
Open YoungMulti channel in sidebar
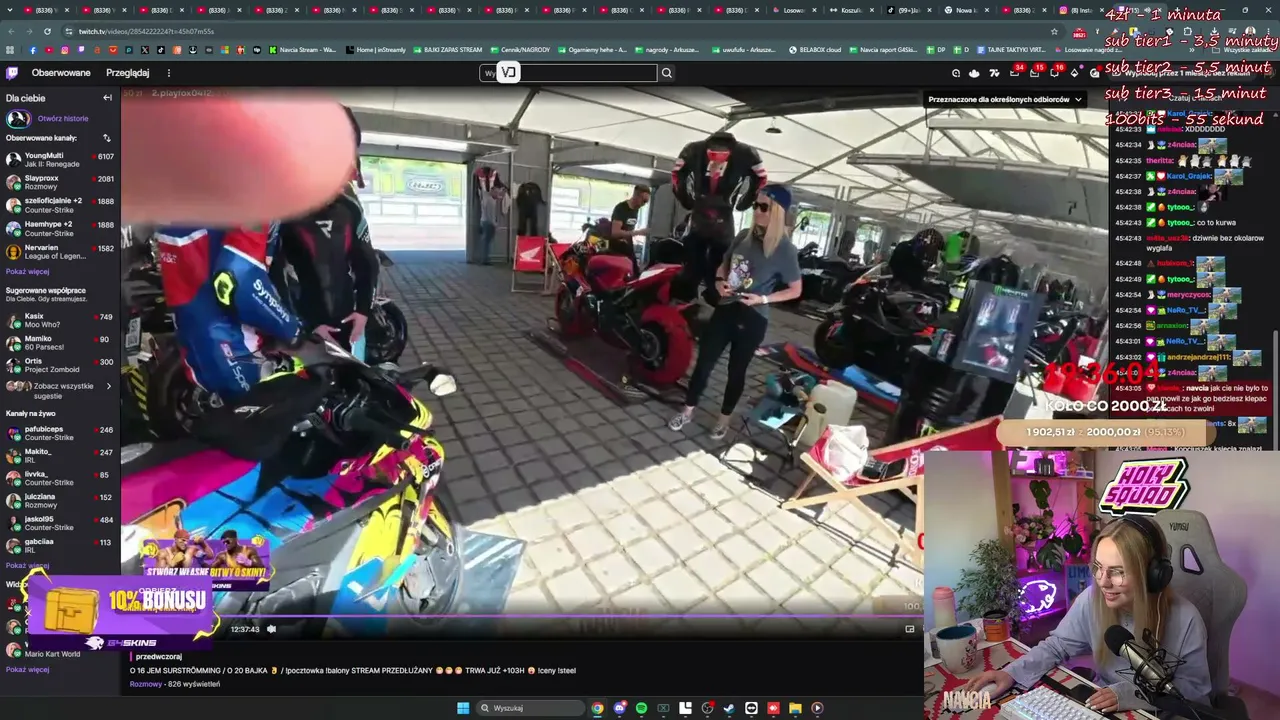coord(60,160)
